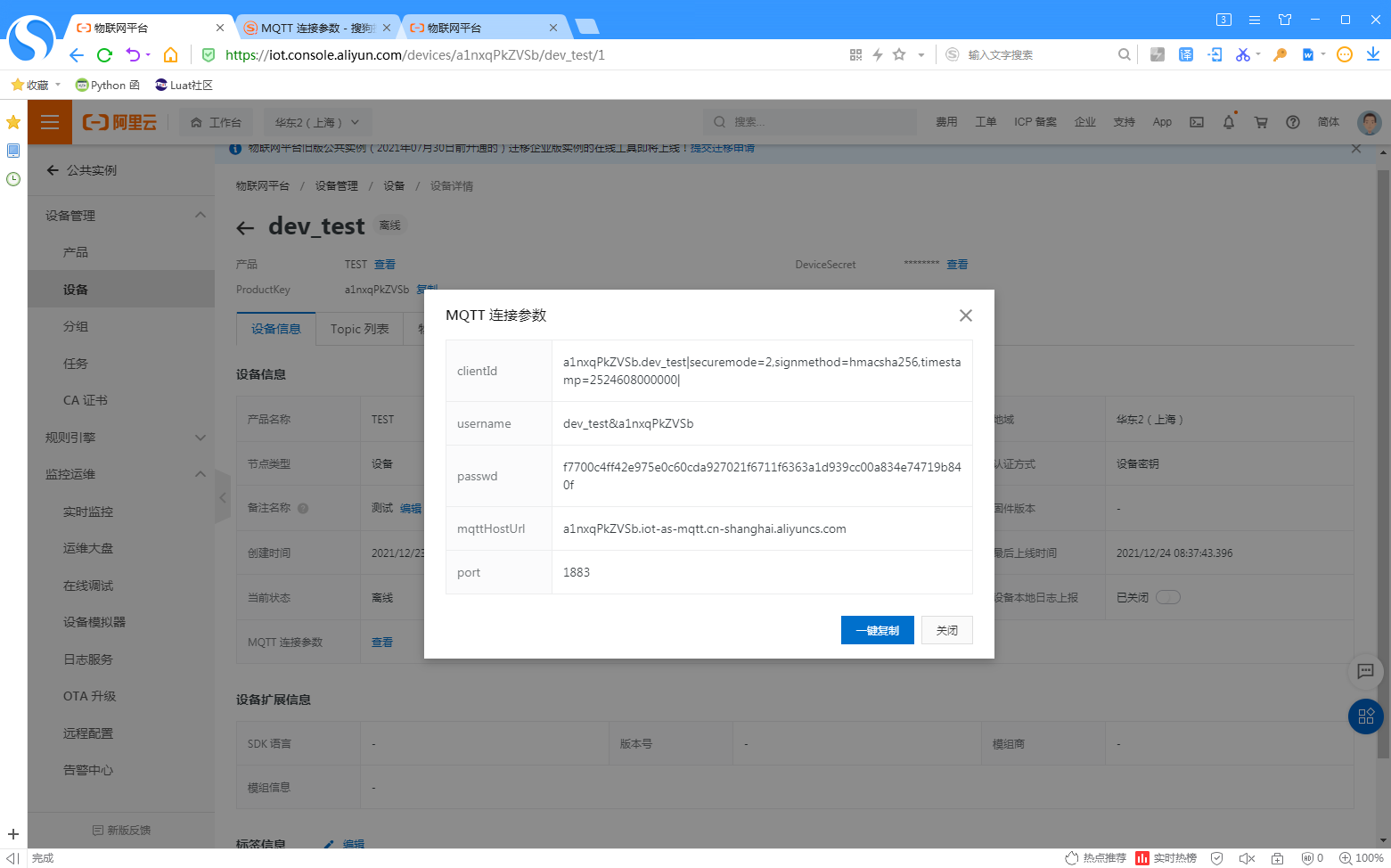The width and height of the screenshot is (1391, 868).
Task: Open the translate extension icon
Action: coord(1186,55)
